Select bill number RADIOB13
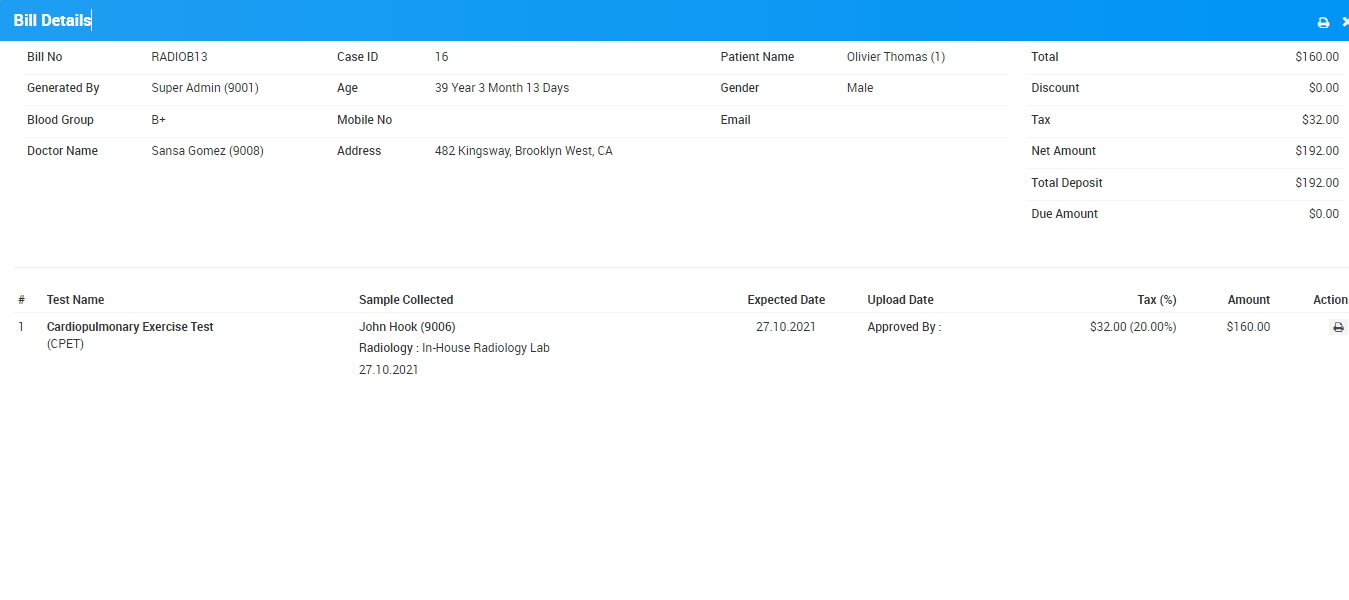The image size is (1349, 600). [x=179, y=57]
